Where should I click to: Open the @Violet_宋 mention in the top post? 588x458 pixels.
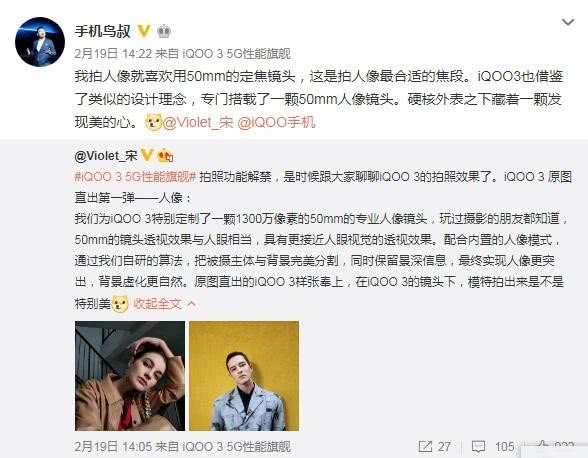198,122
